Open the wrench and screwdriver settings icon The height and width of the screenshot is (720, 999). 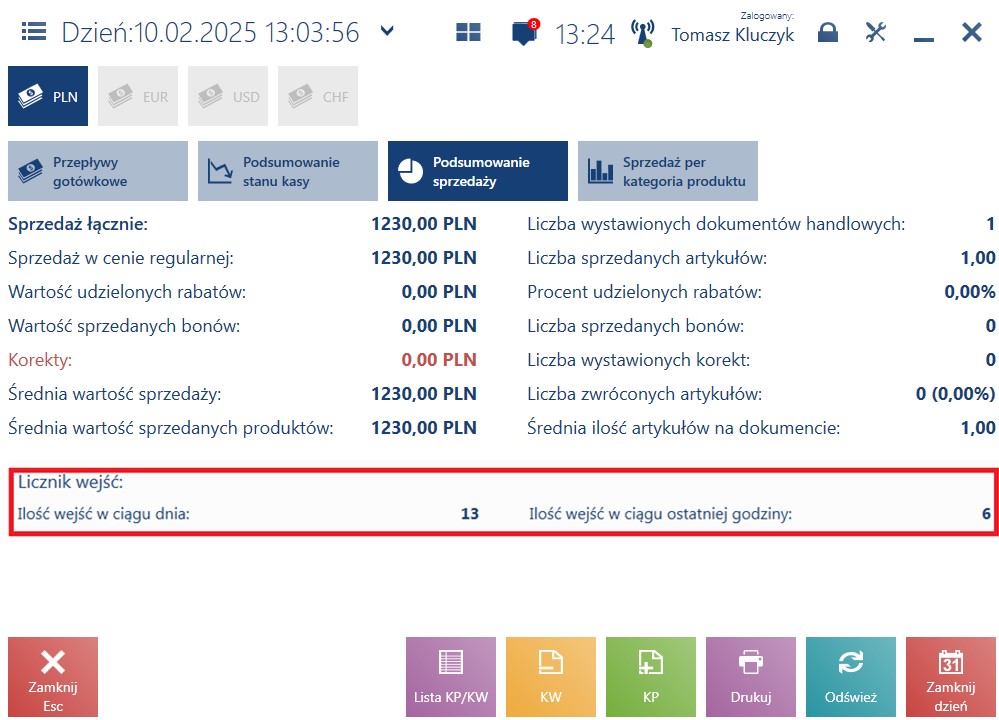coord(876,32)
